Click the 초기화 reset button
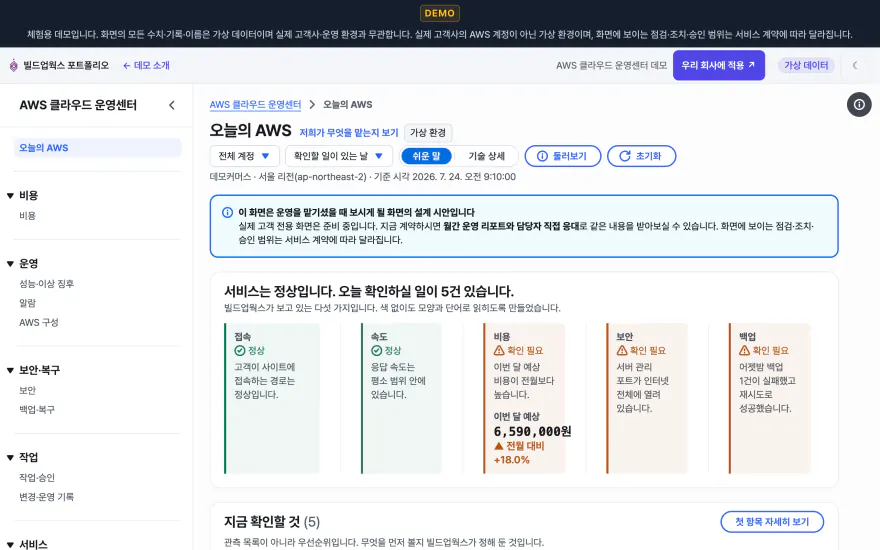 (x=641, y=156)
